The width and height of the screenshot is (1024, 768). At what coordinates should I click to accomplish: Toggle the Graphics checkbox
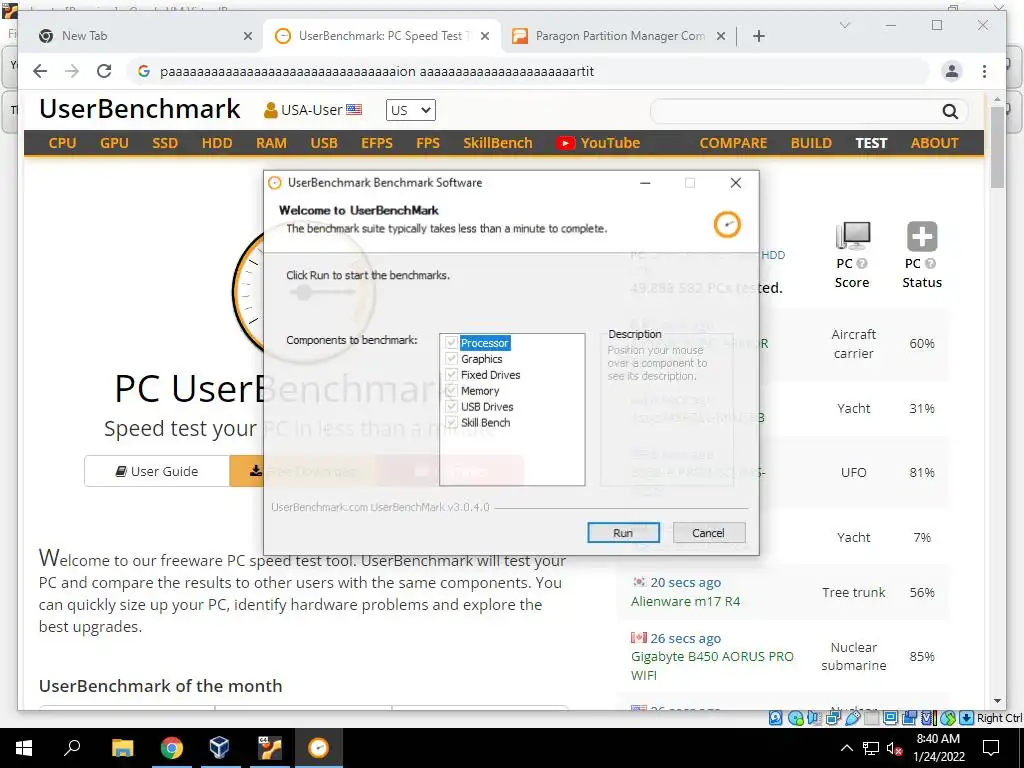pyautogui.click(x=451, y=359)
